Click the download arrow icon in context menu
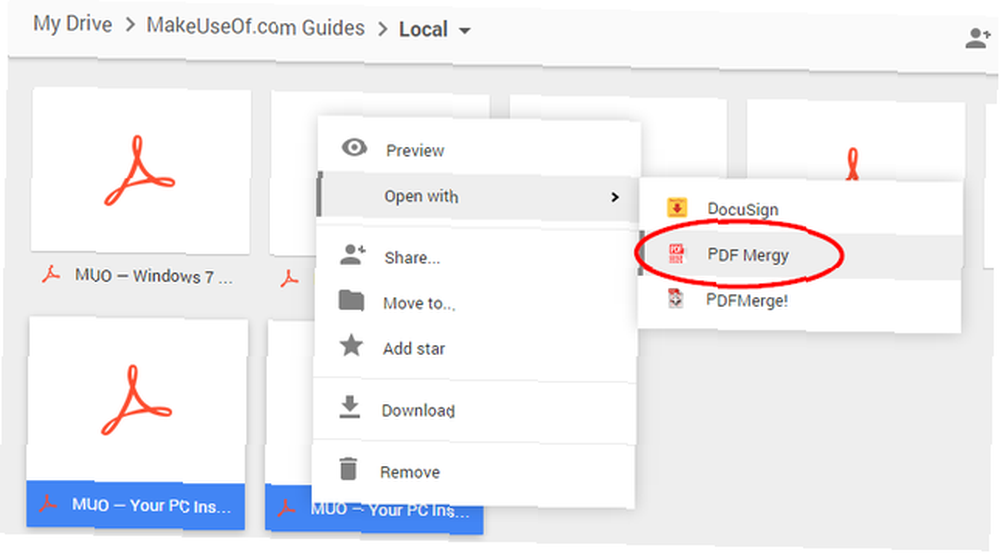 pyautogui.click(x=349, y=407)
